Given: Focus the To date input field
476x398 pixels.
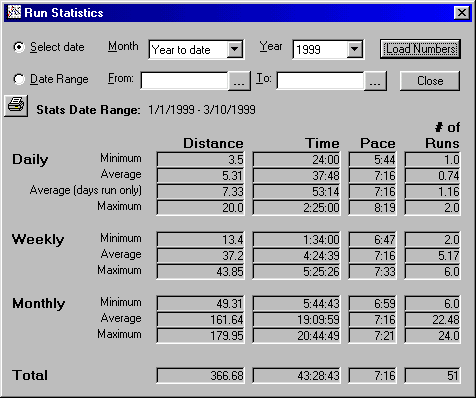Looking at the screenshot, I should click(x=320, y=81).
